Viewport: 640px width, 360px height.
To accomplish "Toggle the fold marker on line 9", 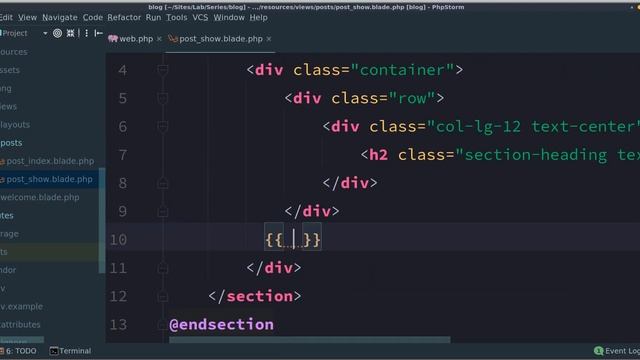I will [x=163, y=211].
